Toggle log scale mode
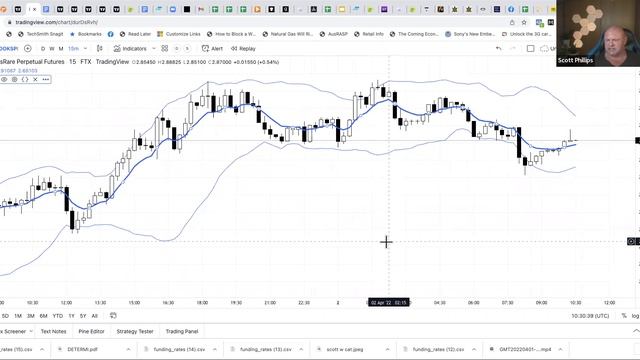 pos(636,316)
